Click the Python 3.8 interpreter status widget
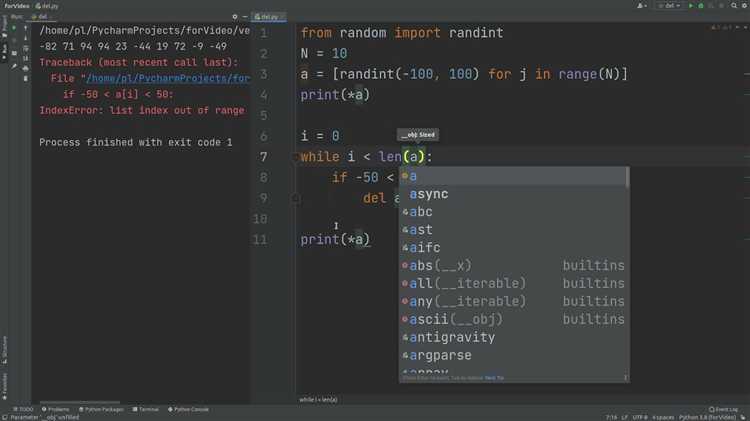Screen dimensions: 750x421 click(x=707, y=418)
